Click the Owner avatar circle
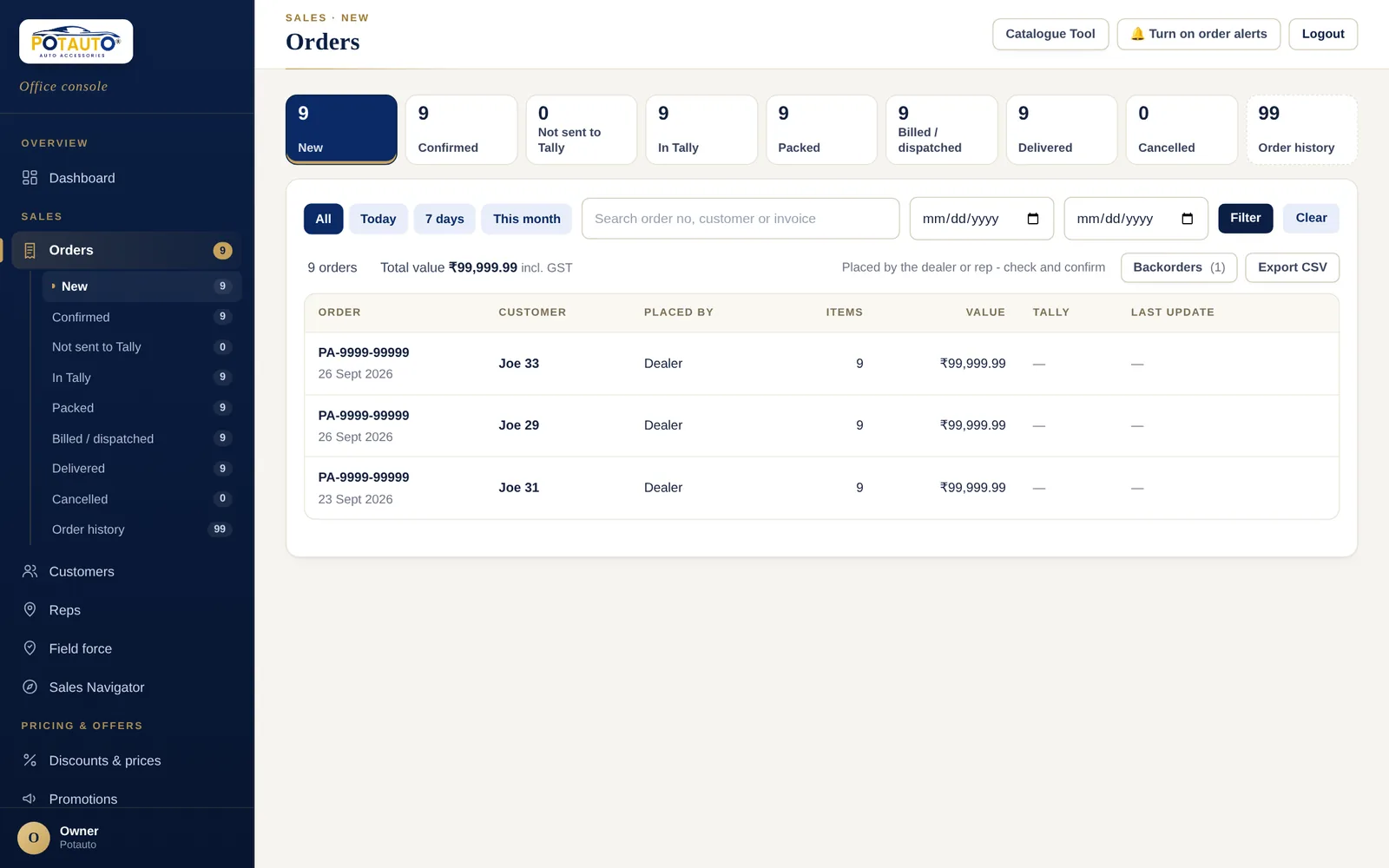1389x868 pixels. click(34, 838)
